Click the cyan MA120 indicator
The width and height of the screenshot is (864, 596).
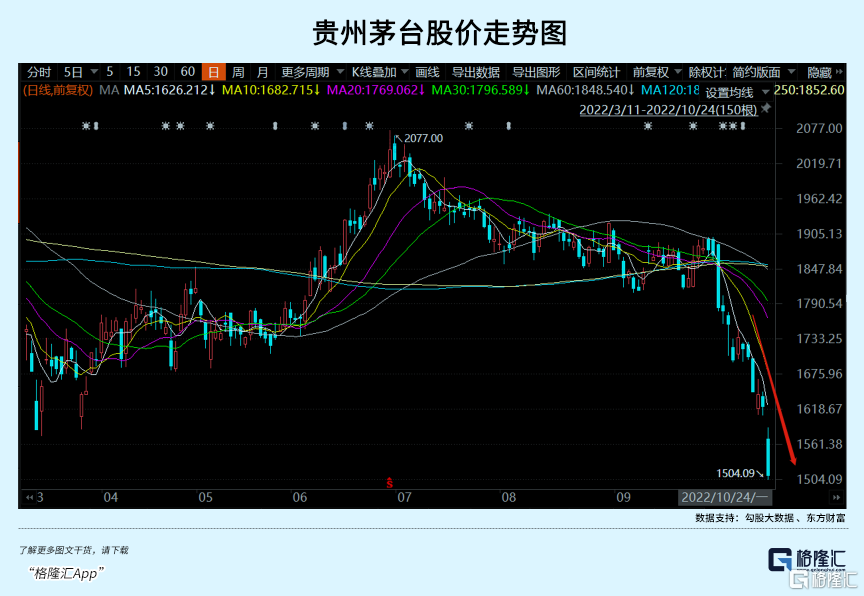[670, 90]
